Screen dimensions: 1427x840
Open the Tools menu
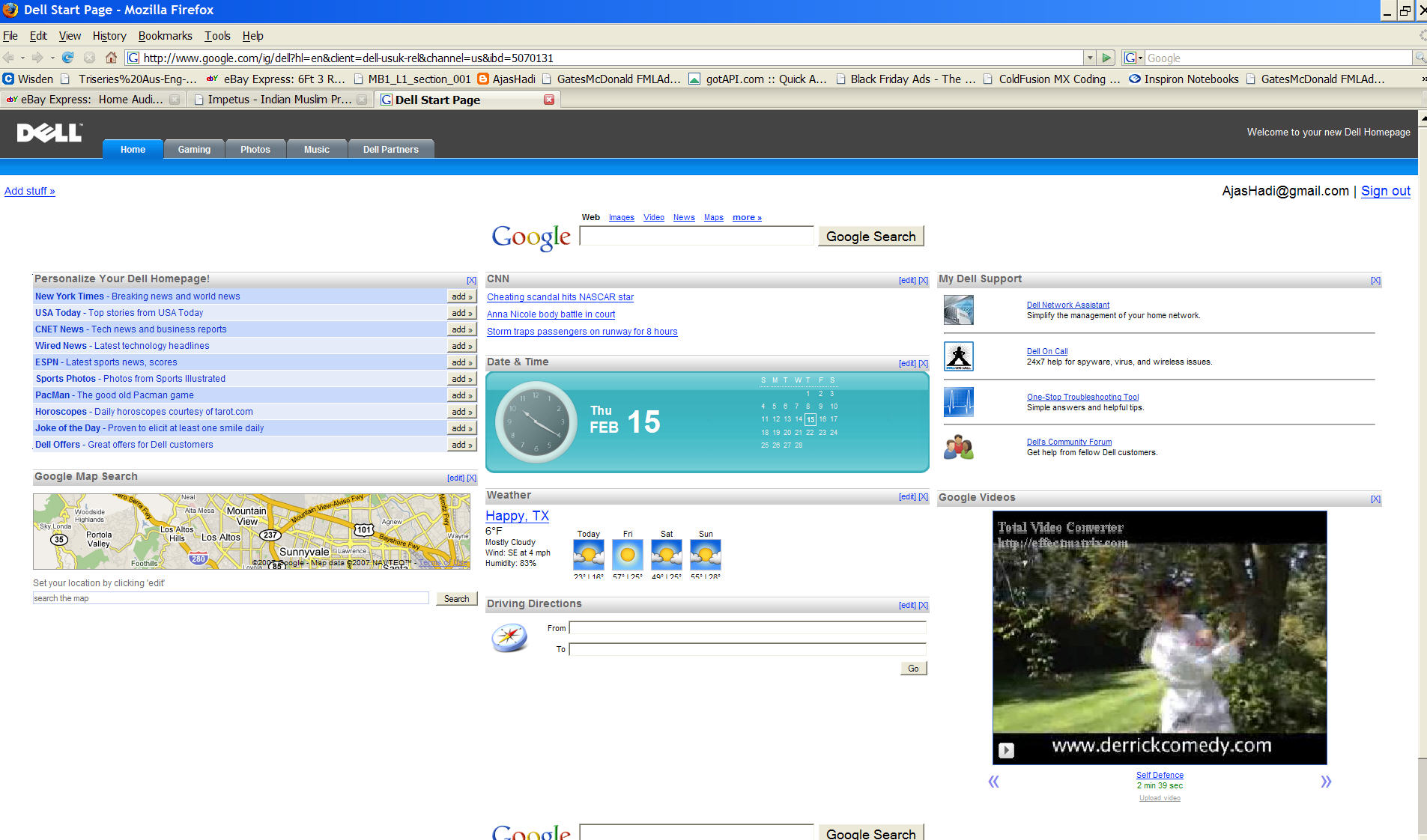pyautogui.click(x=217, y=35)
